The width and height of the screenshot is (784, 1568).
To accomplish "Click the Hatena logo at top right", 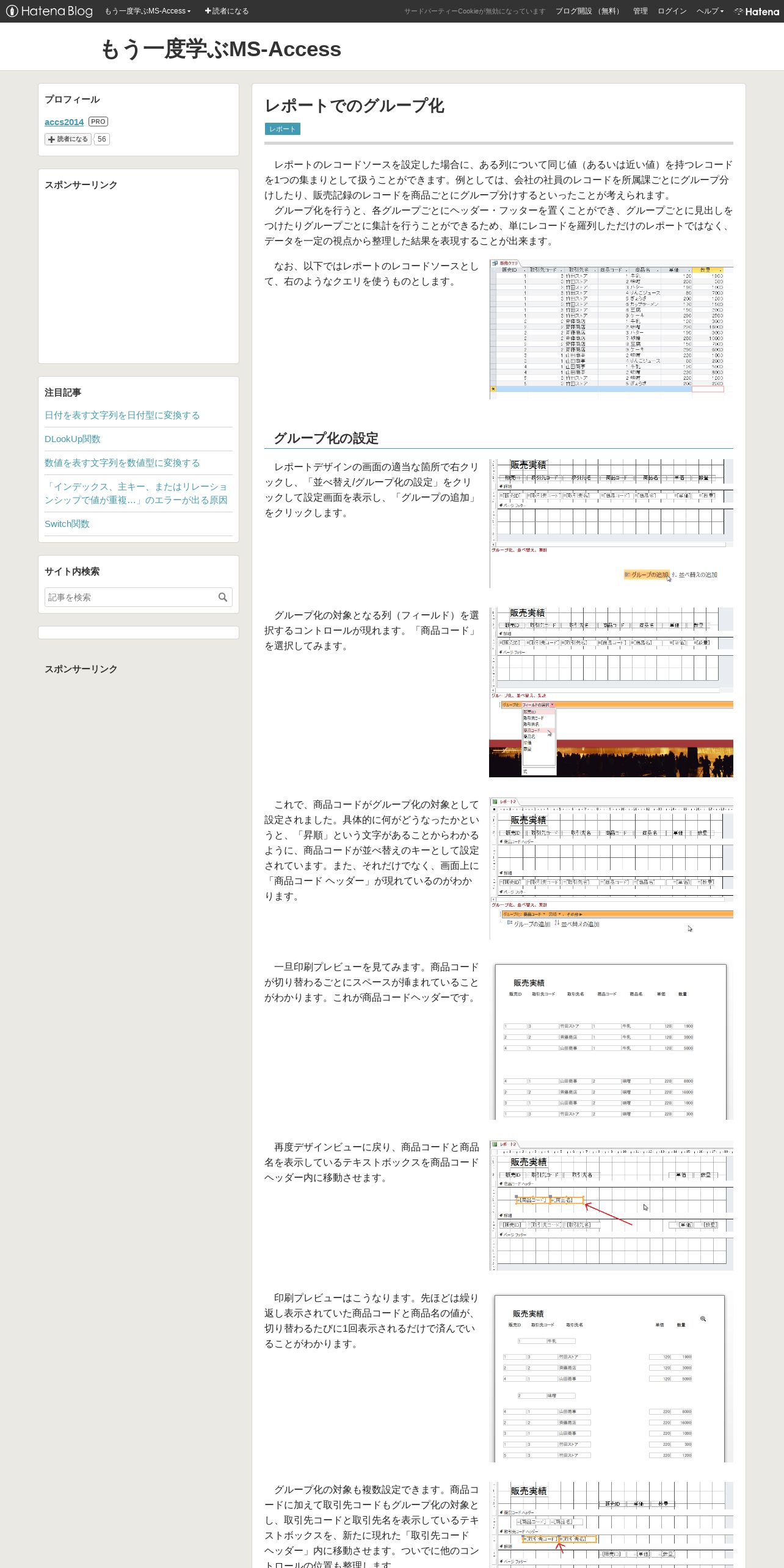I will pyautogui.click(x=757, y=12).
